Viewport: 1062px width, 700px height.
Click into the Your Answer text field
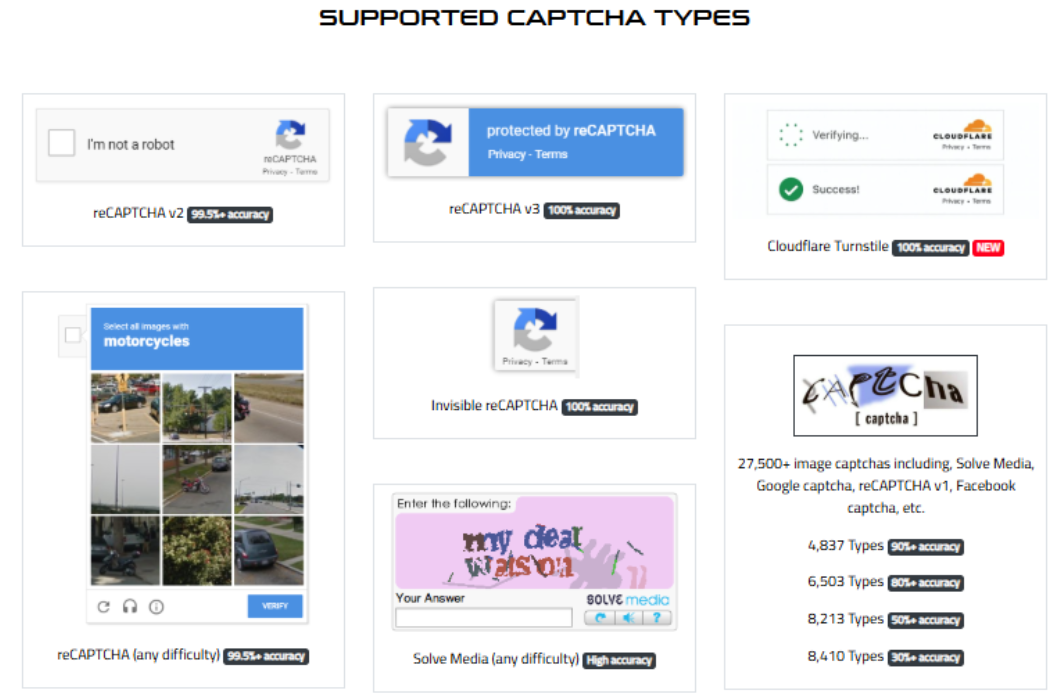pos(483,618)
